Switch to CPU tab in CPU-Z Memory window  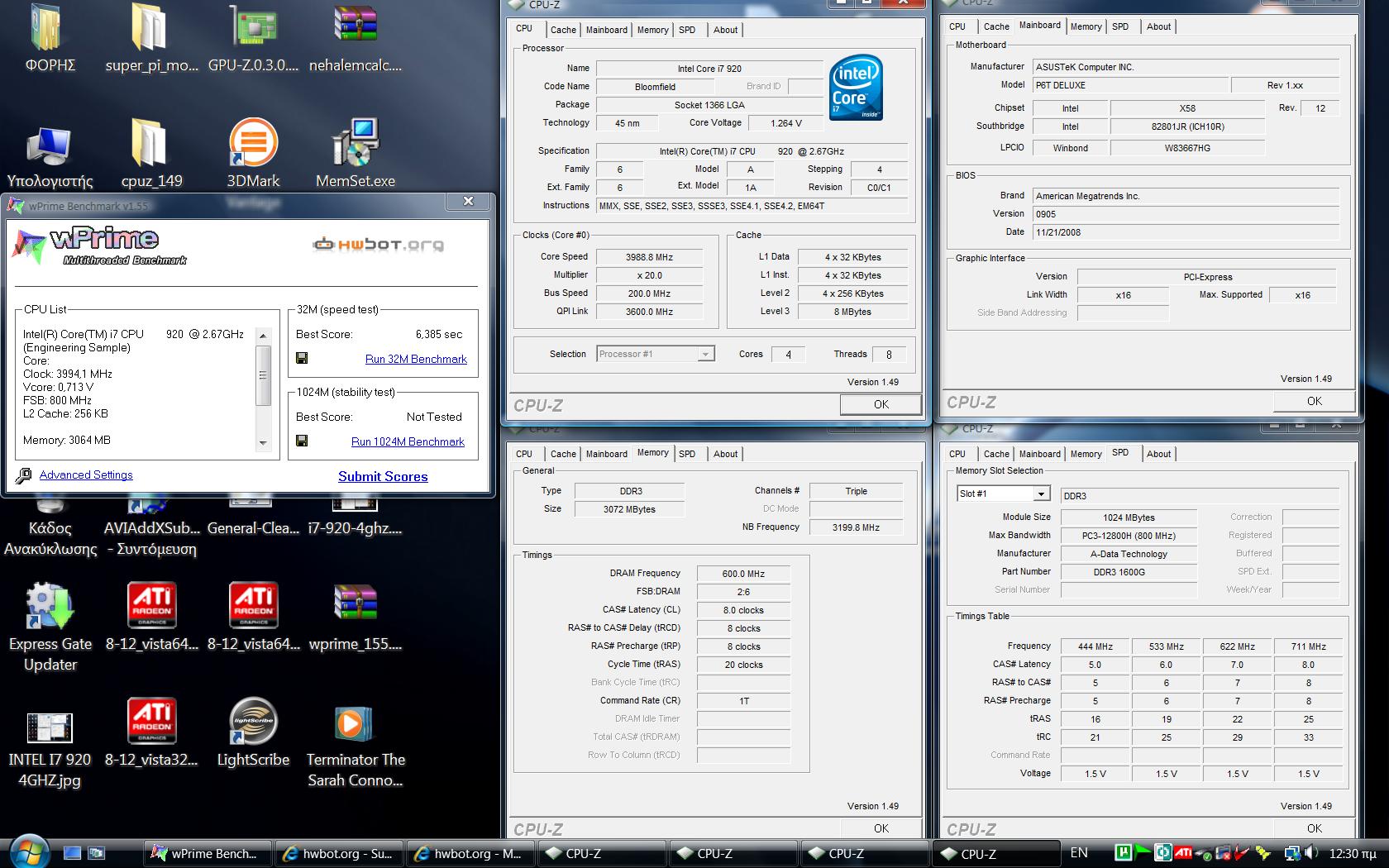[524, 454]
